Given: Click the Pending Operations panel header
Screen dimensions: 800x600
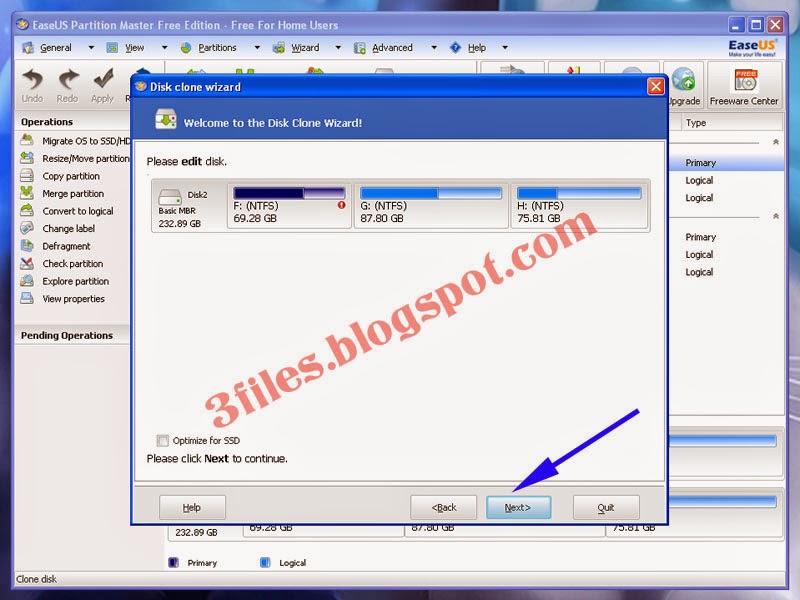Looking at the screenshot, I should pyautogui.click(x=72, y=335).
